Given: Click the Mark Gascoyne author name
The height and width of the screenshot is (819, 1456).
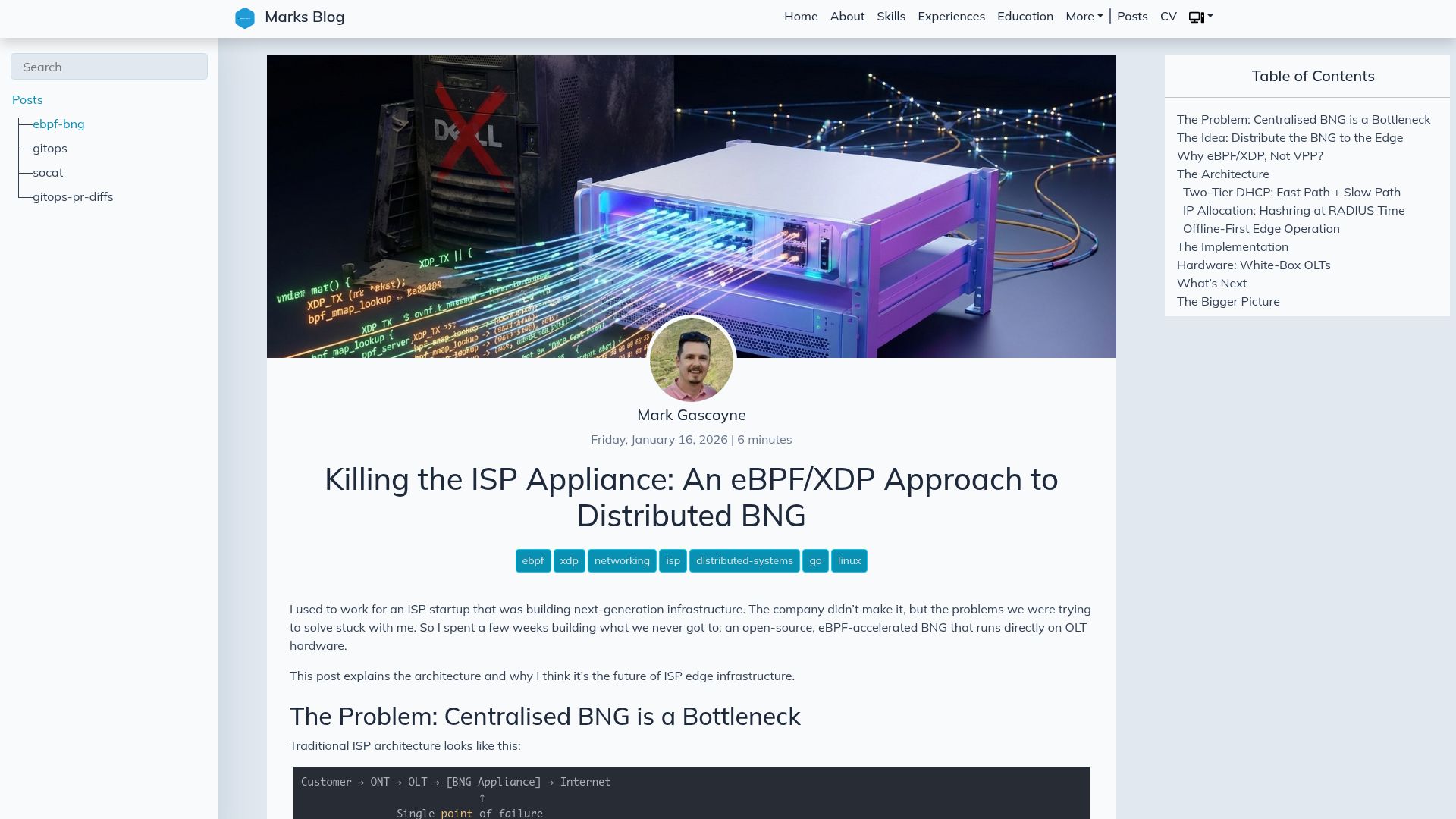Looking at the screenshot, I should pyautogui.click(x=692, y=416).
